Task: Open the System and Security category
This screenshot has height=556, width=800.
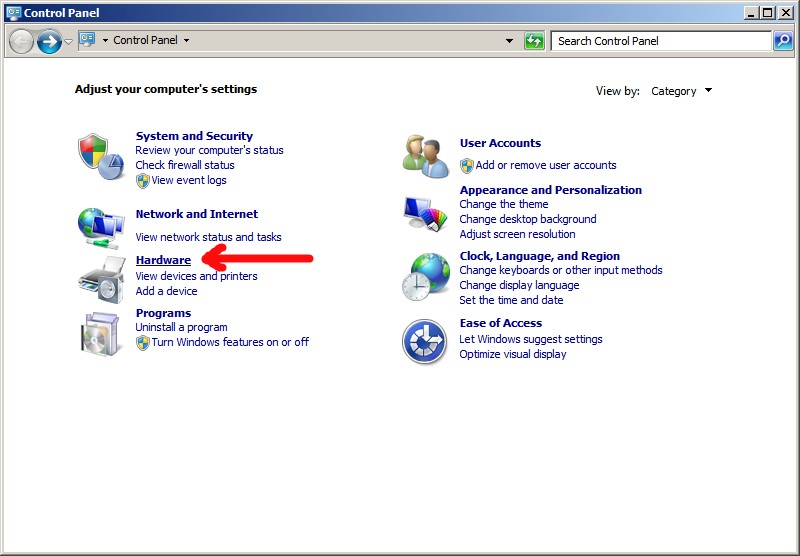Action: (x=194, y=136)
